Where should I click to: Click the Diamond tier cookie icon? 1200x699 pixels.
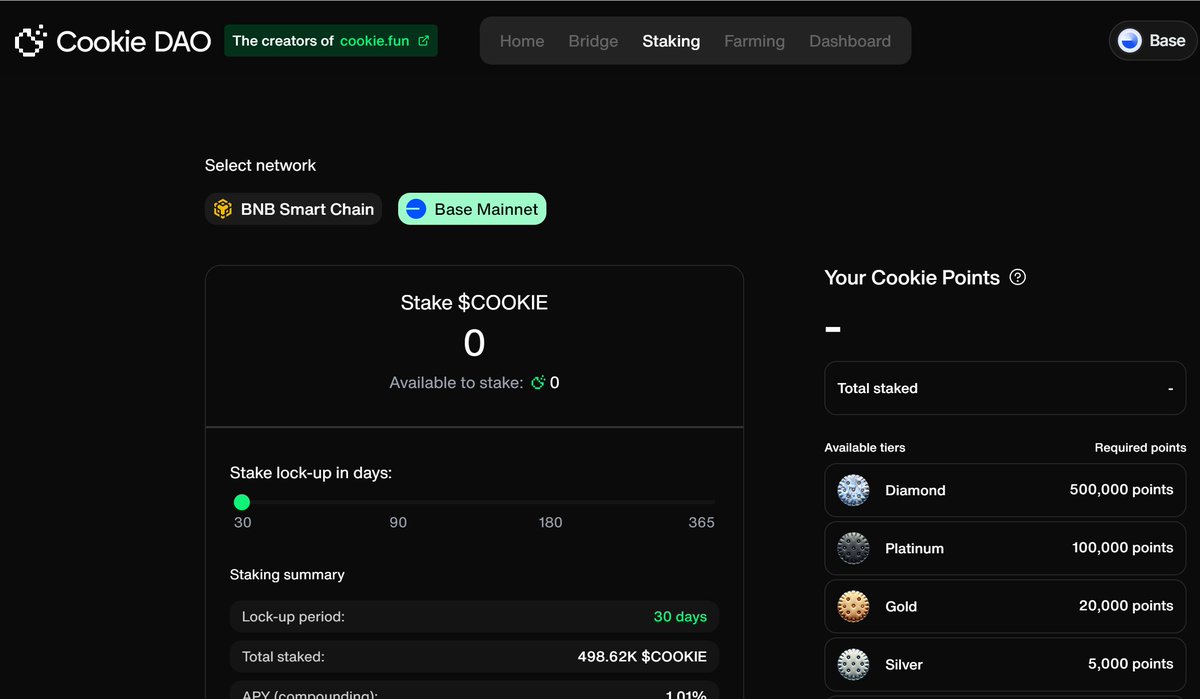[854, 490]
